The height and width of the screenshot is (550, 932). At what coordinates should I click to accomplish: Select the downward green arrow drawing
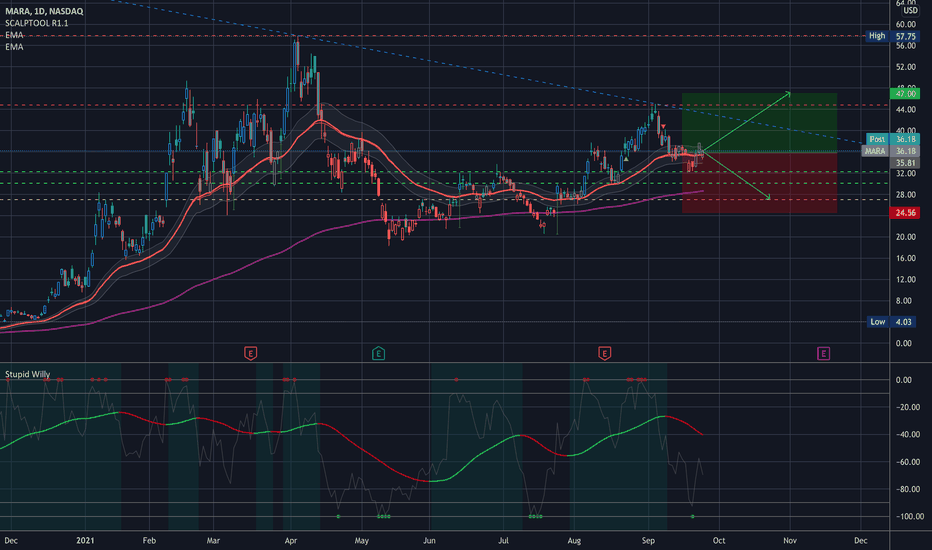coord(737,176)
